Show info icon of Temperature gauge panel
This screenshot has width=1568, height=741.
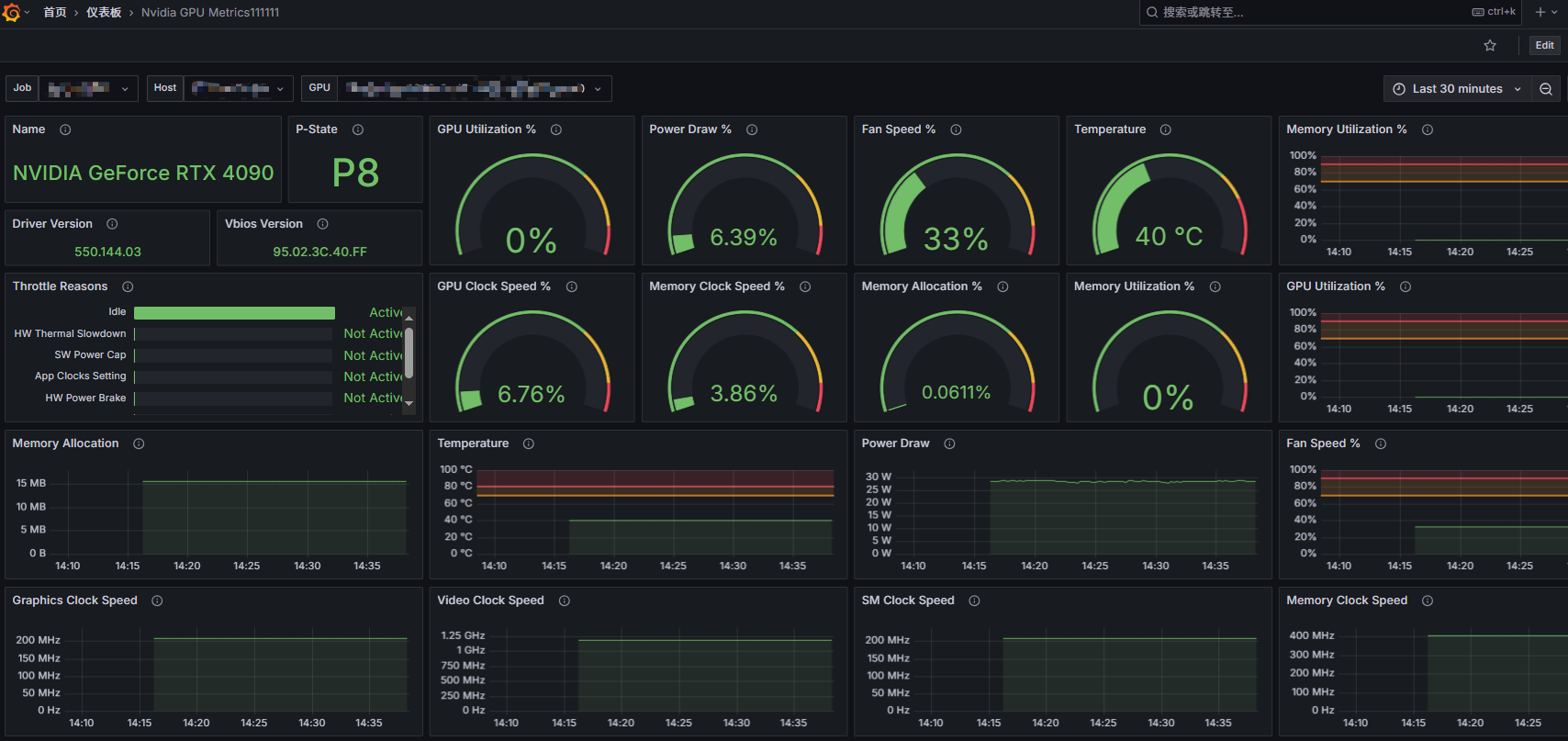click(1166, 129)
